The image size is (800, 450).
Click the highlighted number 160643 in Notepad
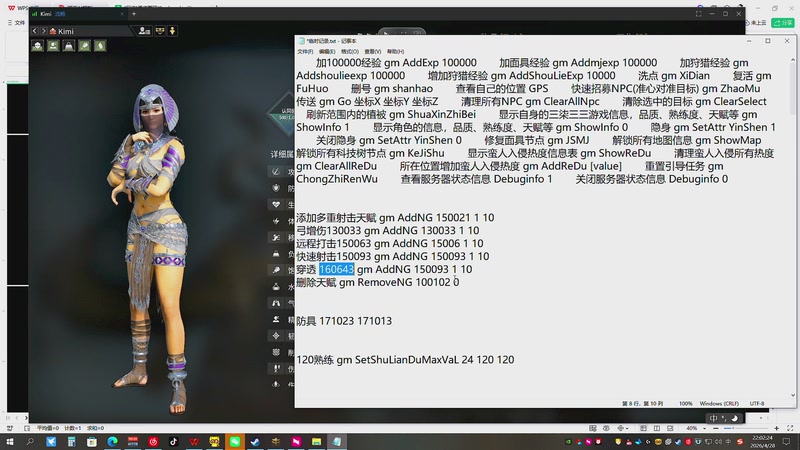coord(336,269)
